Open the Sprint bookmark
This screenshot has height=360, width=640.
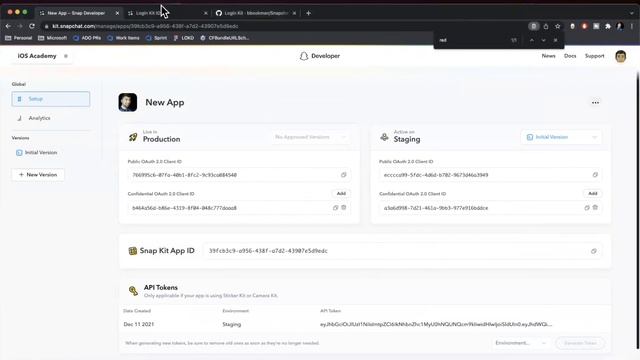click(156, 38)
